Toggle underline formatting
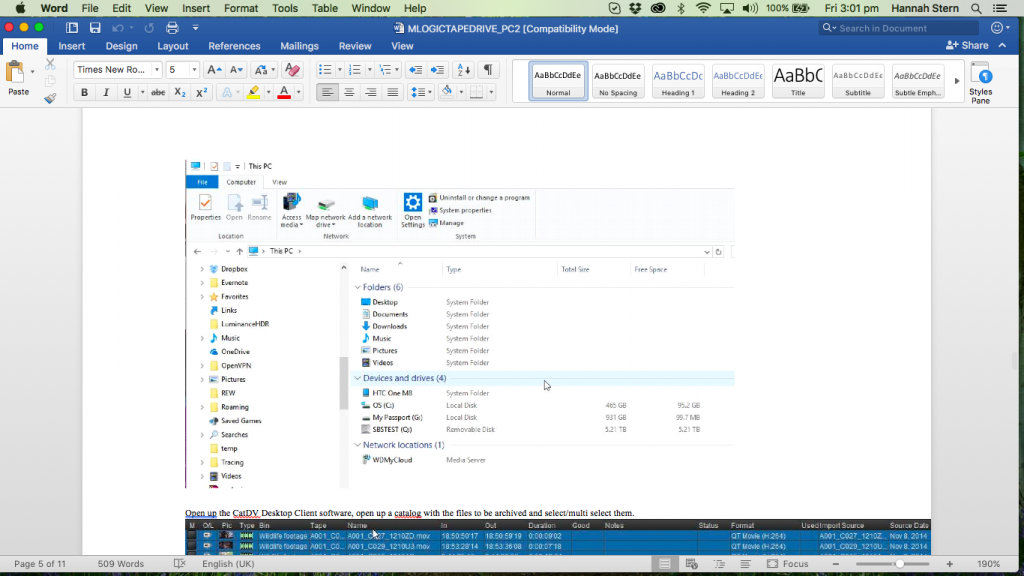Image resolution: width=1024 pixels, height=576 pixels. tap(127, 93)
